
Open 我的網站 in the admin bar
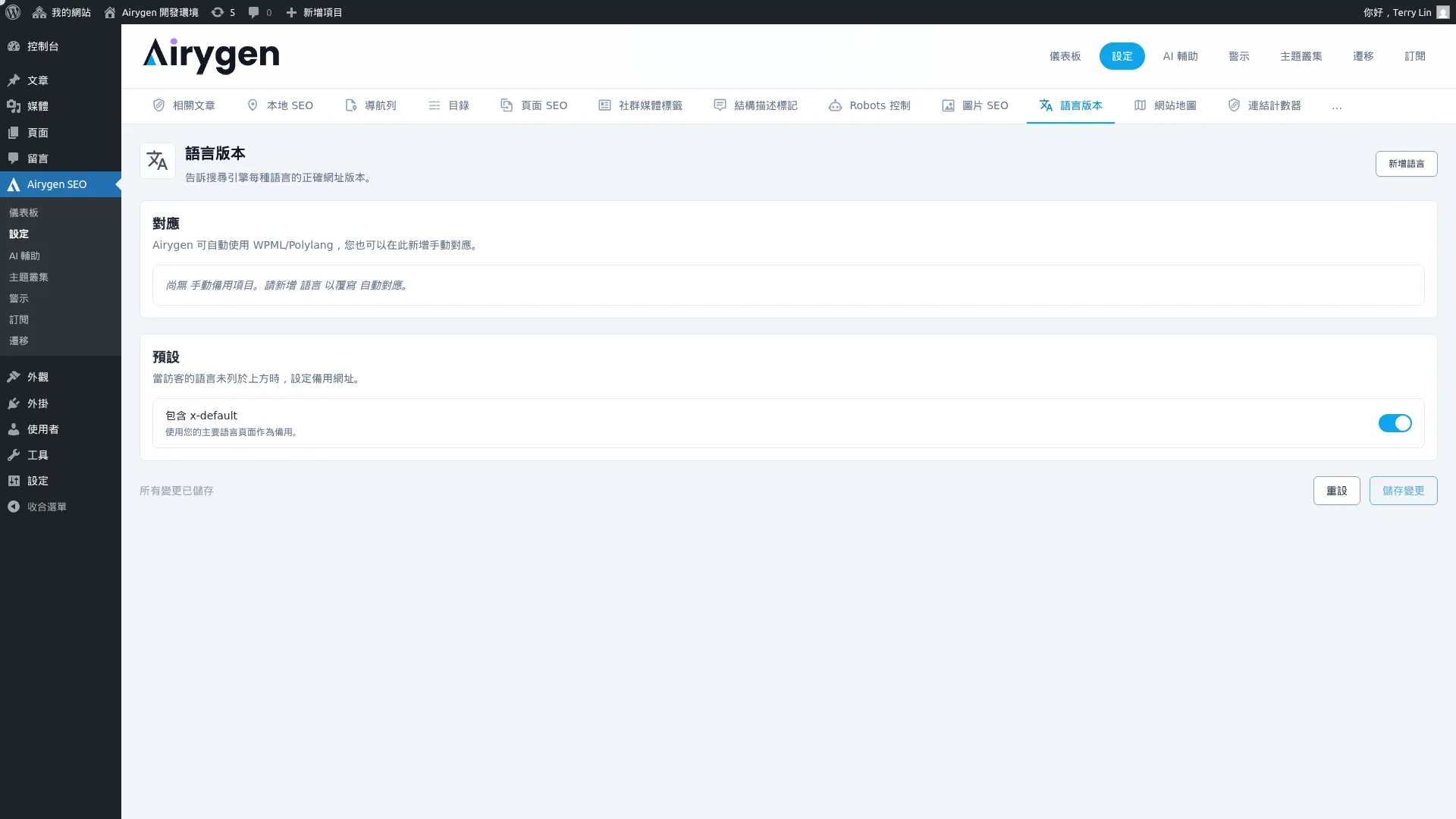pos(61,12)
